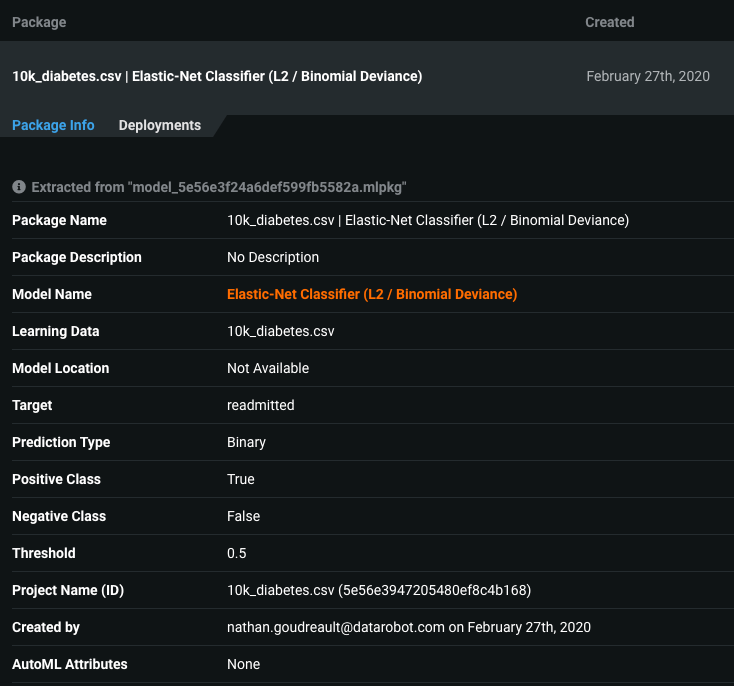Click the Project Name ID value
This screenshot has width=734, height=686.
(x=378, y=590)
